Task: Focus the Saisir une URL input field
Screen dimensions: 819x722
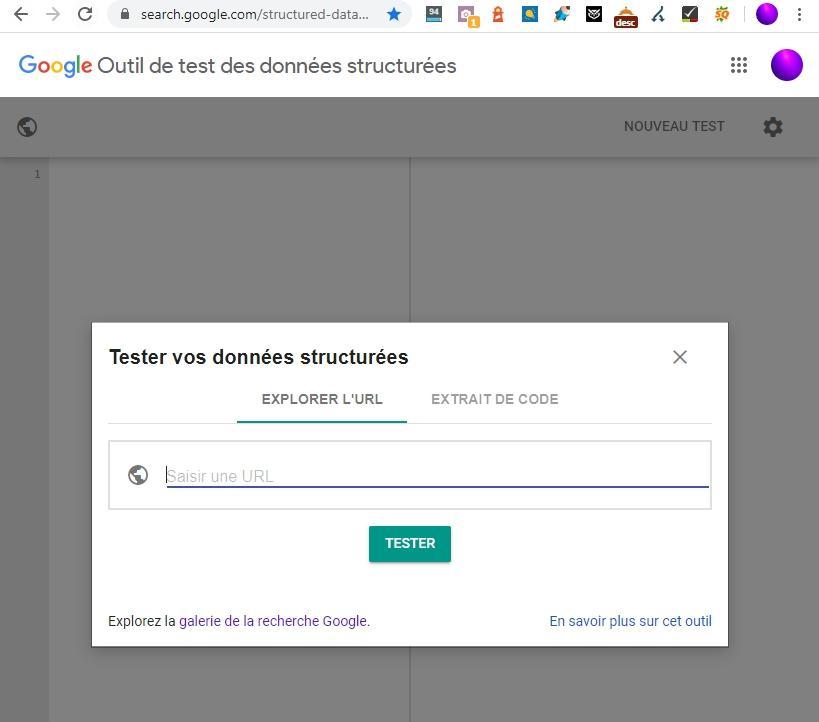Action: pyautogui.click(x=436, y=476)
